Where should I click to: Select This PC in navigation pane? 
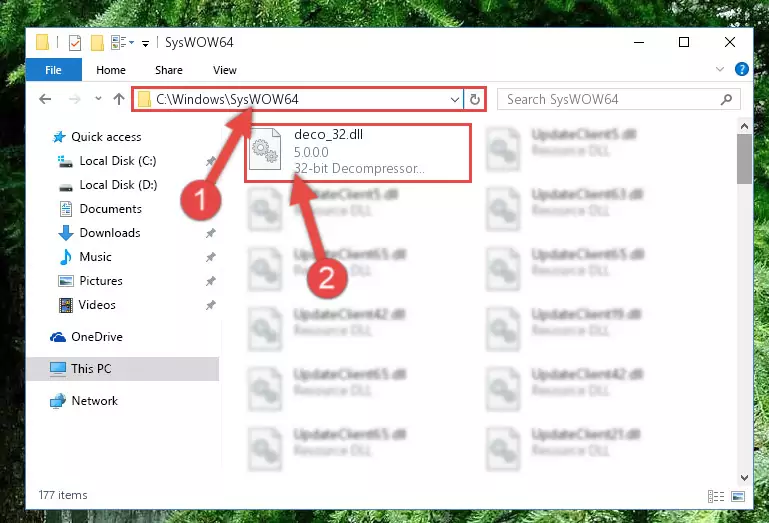click(123, 368)
